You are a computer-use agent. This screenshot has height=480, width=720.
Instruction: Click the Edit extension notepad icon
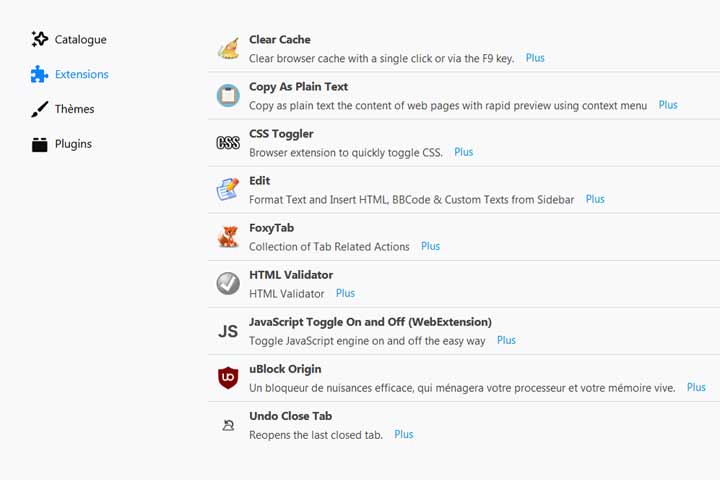pyautogui.click(x=228, y=189)
